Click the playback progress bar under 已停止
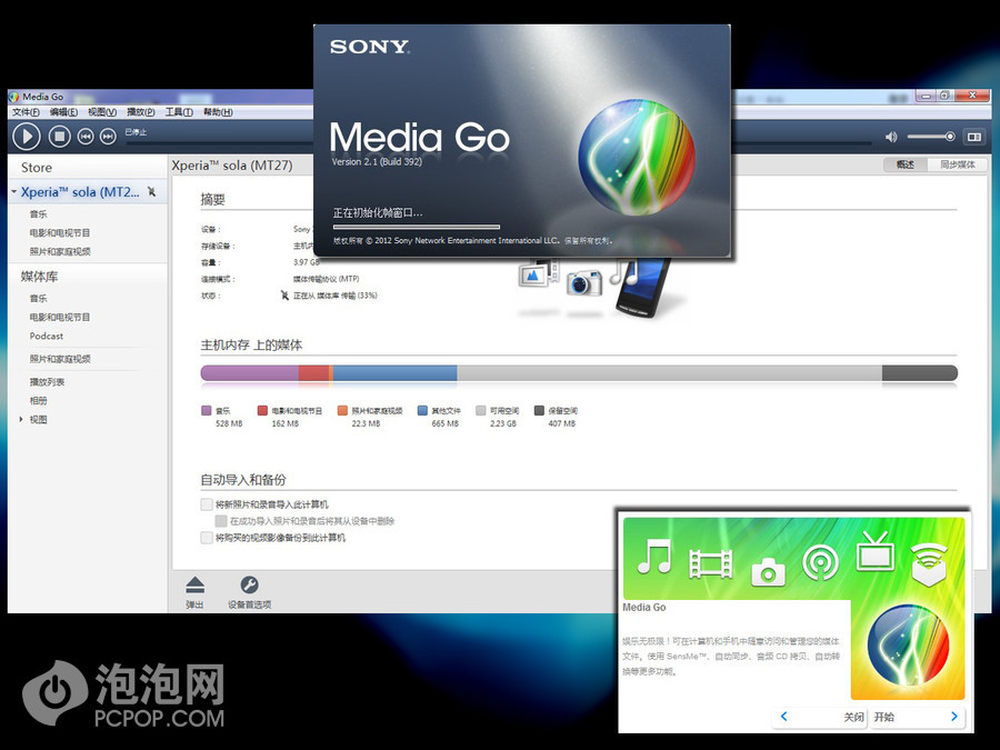 tap(221, 143)
